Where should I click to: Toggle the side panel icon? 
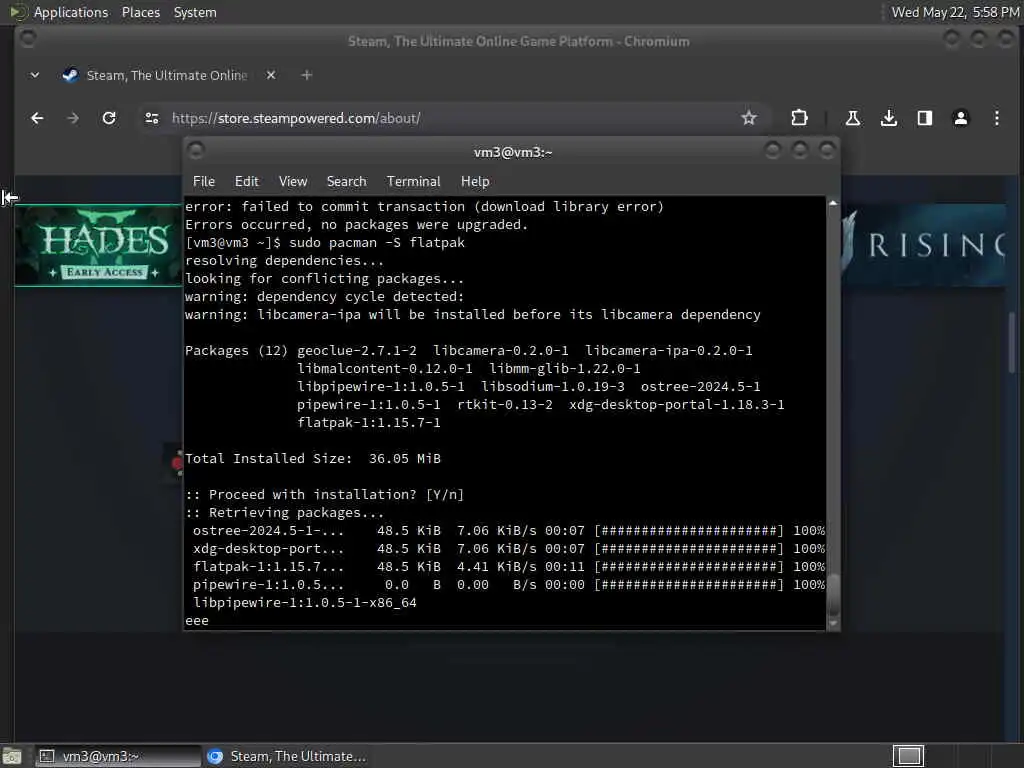click(x=925, y=118)
